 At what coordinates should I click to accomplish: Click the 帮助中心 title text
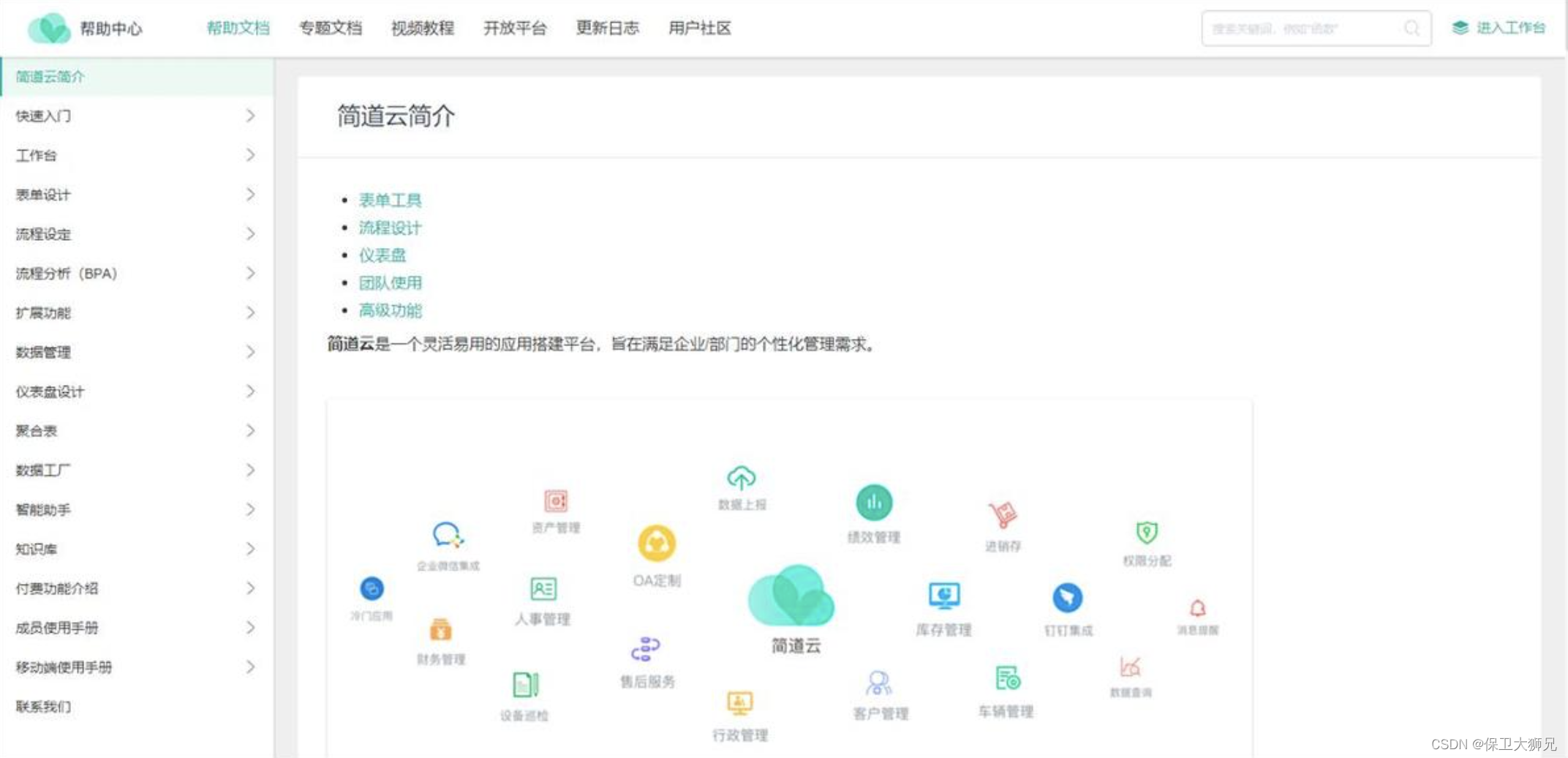111,29
